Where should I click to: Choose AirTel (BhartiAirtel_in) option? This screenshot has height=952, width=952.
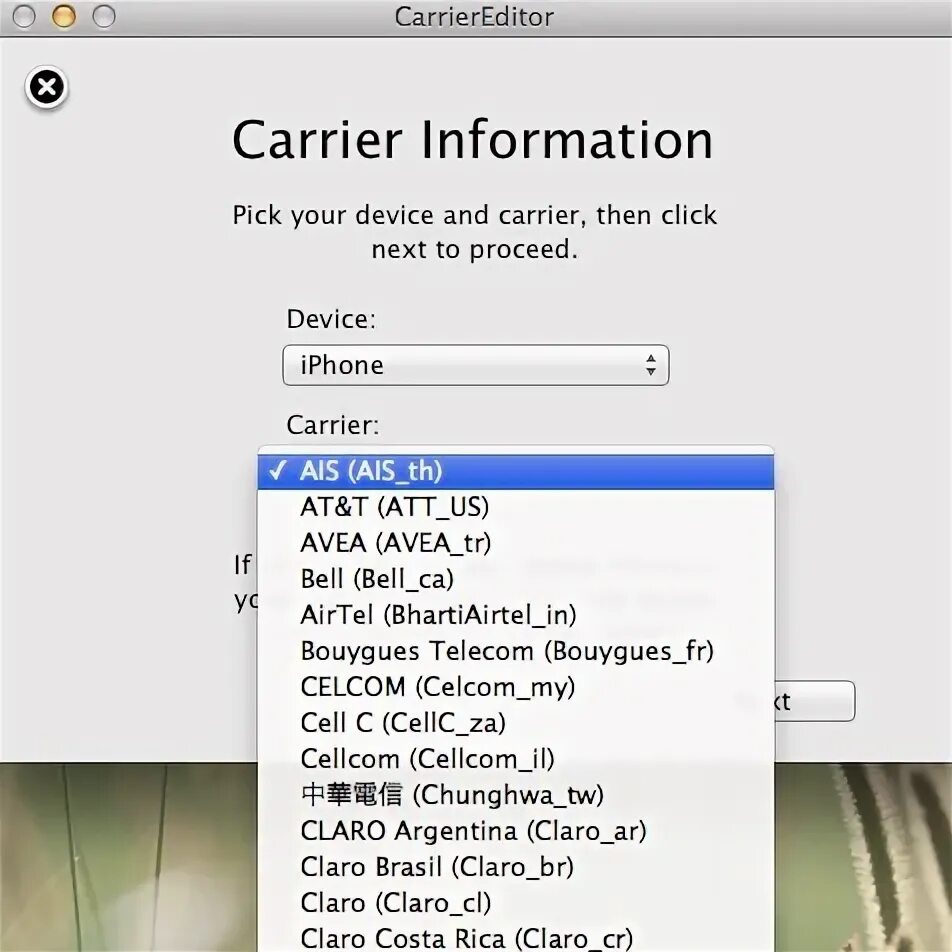[515, 615]
